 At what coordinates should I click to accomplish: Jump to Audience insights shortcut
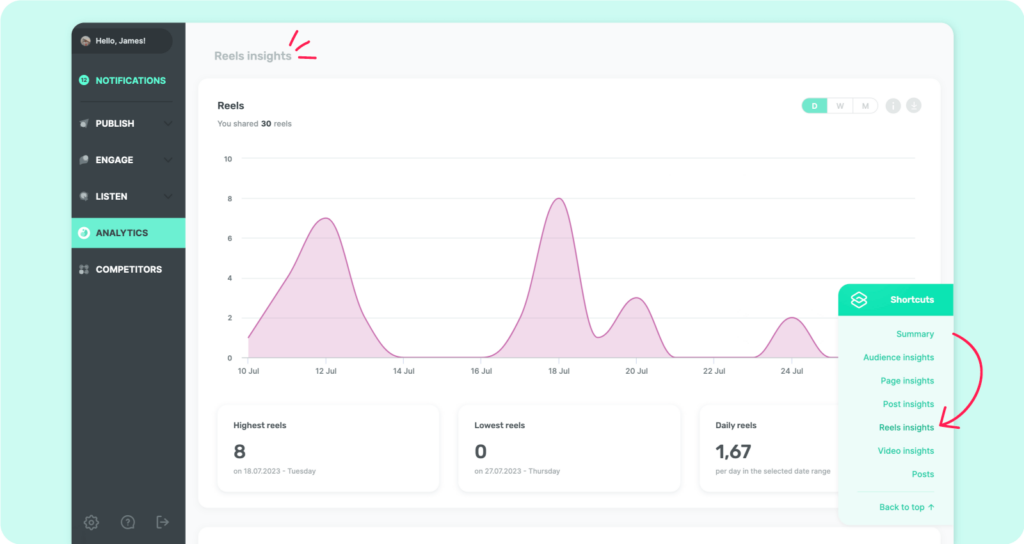(898, 357)
